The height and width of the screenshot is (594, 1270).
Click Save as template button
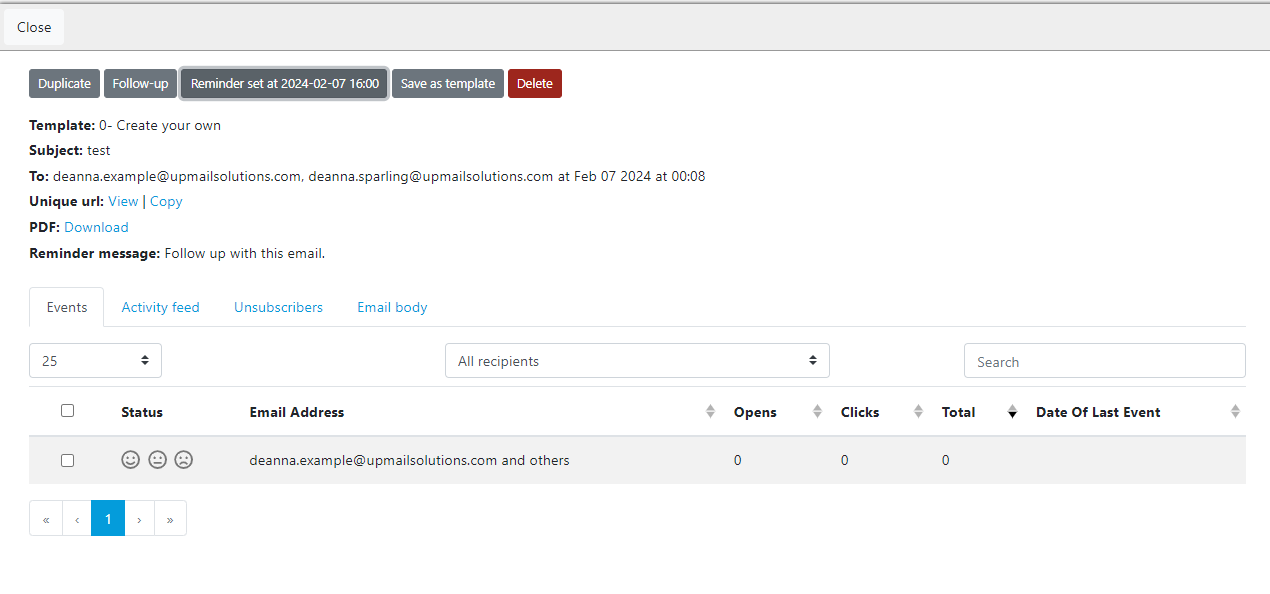click(x=448, y=84)
